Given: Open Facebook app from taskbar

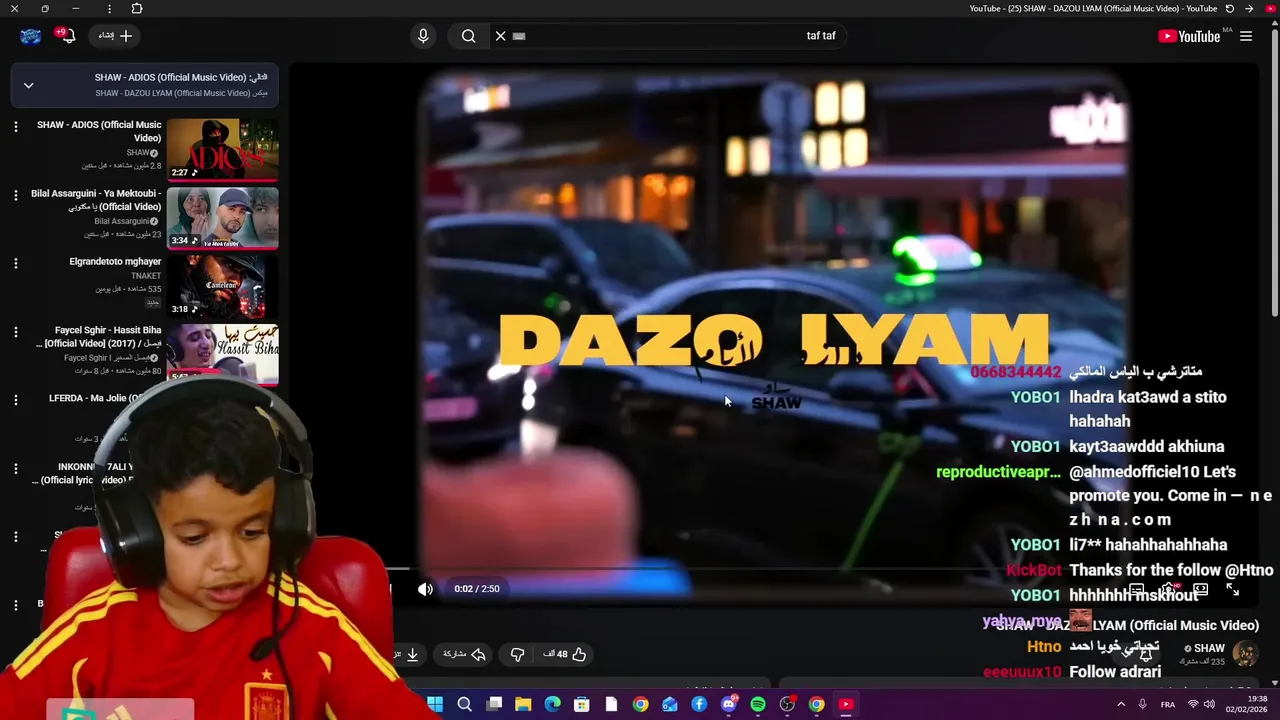Looking at the screenshot, I should 699,705.
